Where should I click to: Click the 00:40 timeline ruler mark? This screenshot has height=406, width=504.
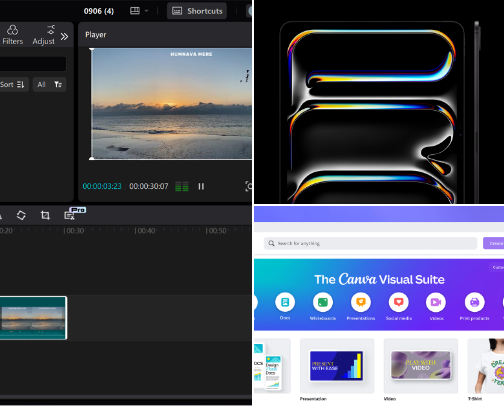(145, 231)
